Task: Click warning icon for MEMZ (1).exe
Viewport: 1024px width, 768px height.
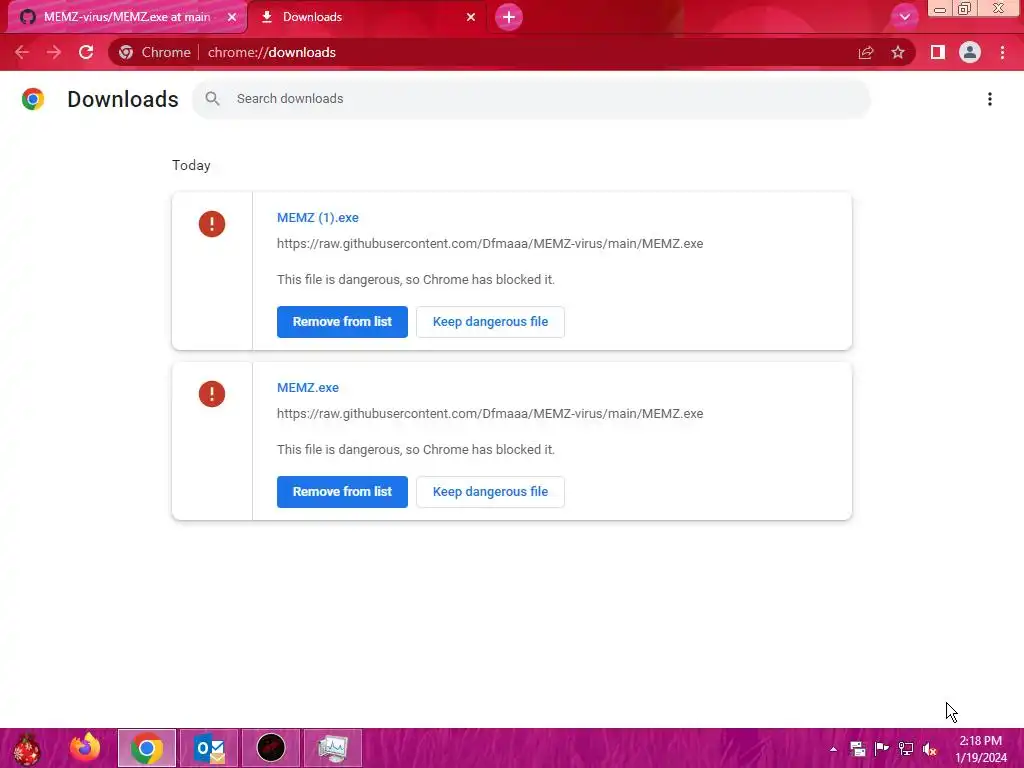Action: [212, 224]
